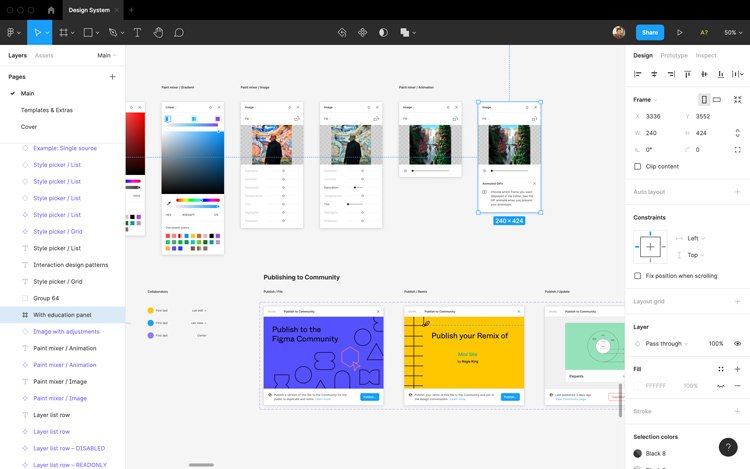Toggle the FFFFFF fill visibility icon

[x=721, y=386]
